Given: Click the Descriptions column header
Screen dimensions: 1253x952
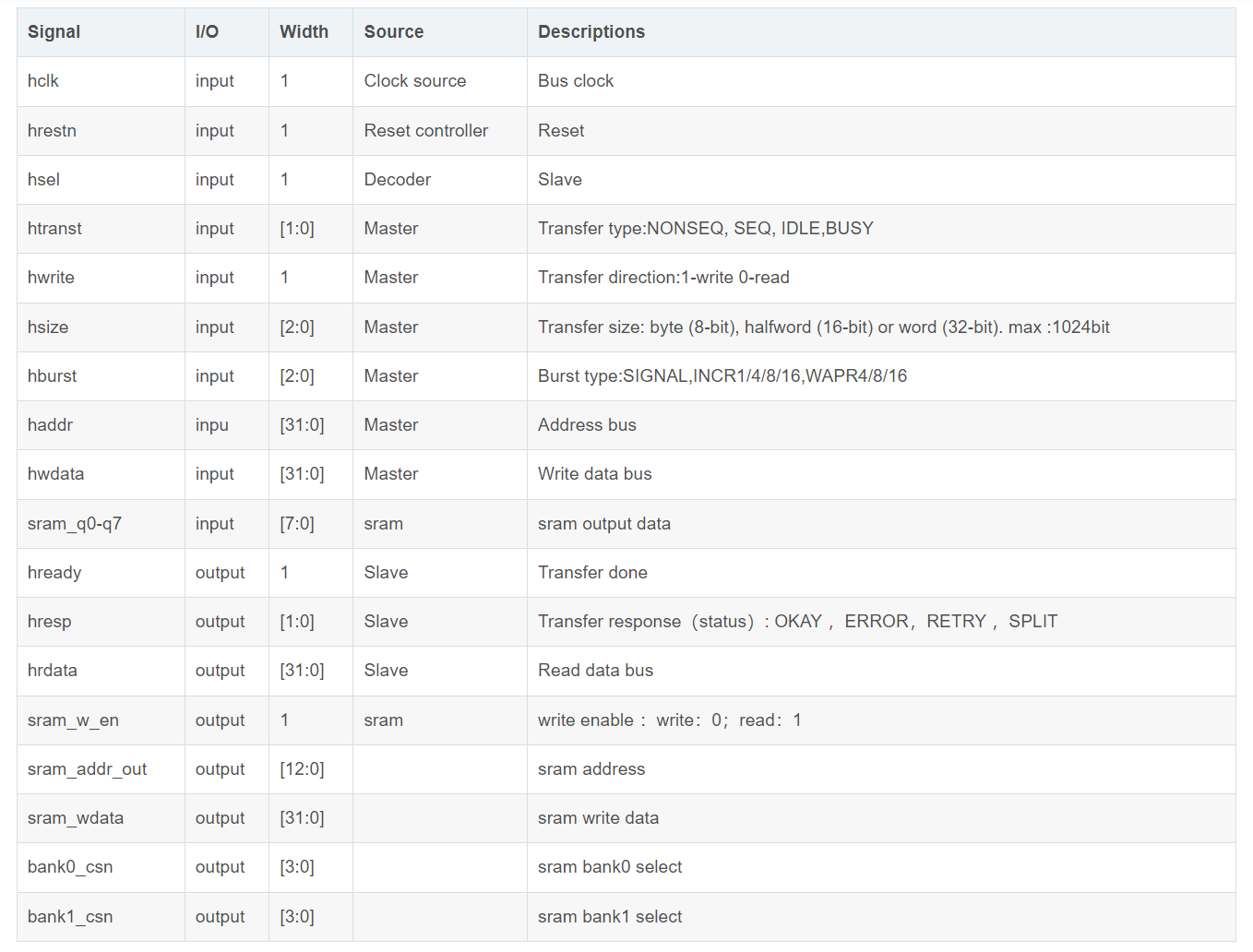Looking at the screenshot, I should pos(591,32).
